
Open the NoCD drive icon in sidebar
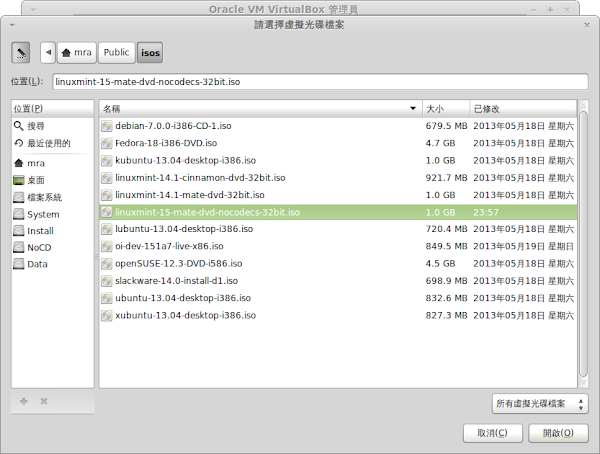[x=18, y=247]
